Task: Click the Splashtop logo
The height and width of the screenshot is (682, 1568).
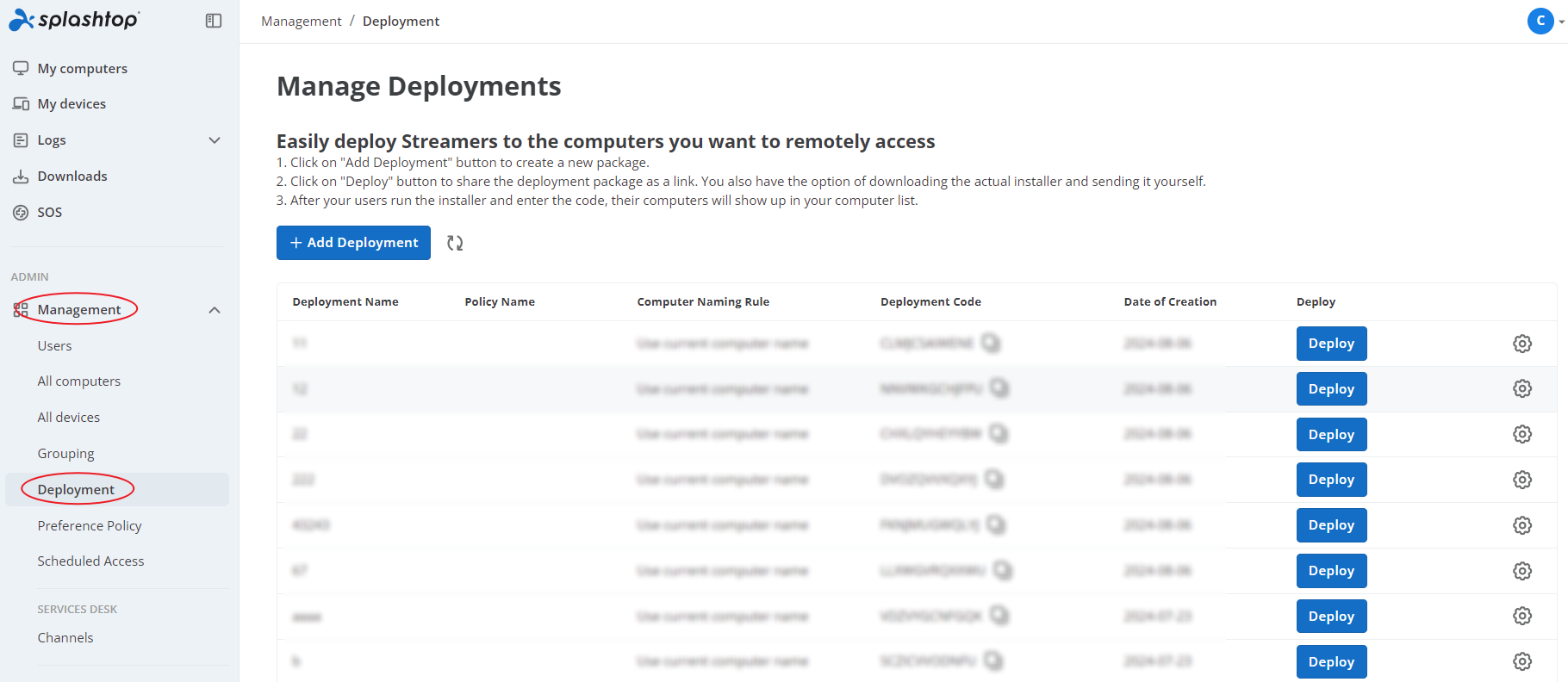Action: point(74,20)
